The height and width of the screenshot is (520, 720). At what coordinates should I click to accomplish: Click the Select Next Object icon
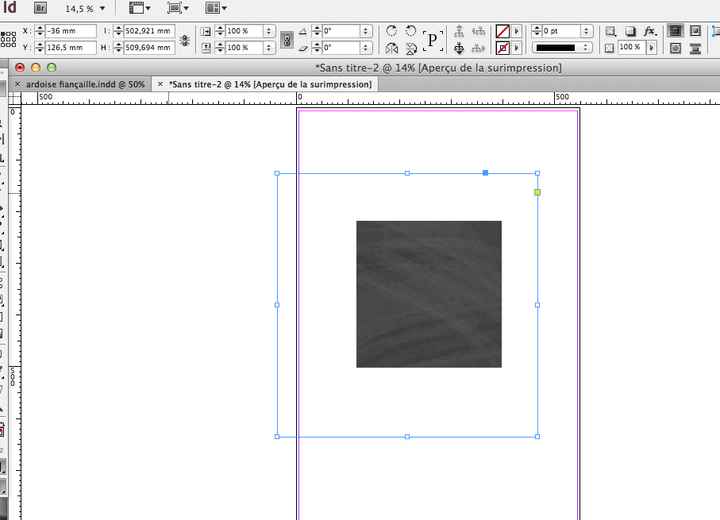478,48
